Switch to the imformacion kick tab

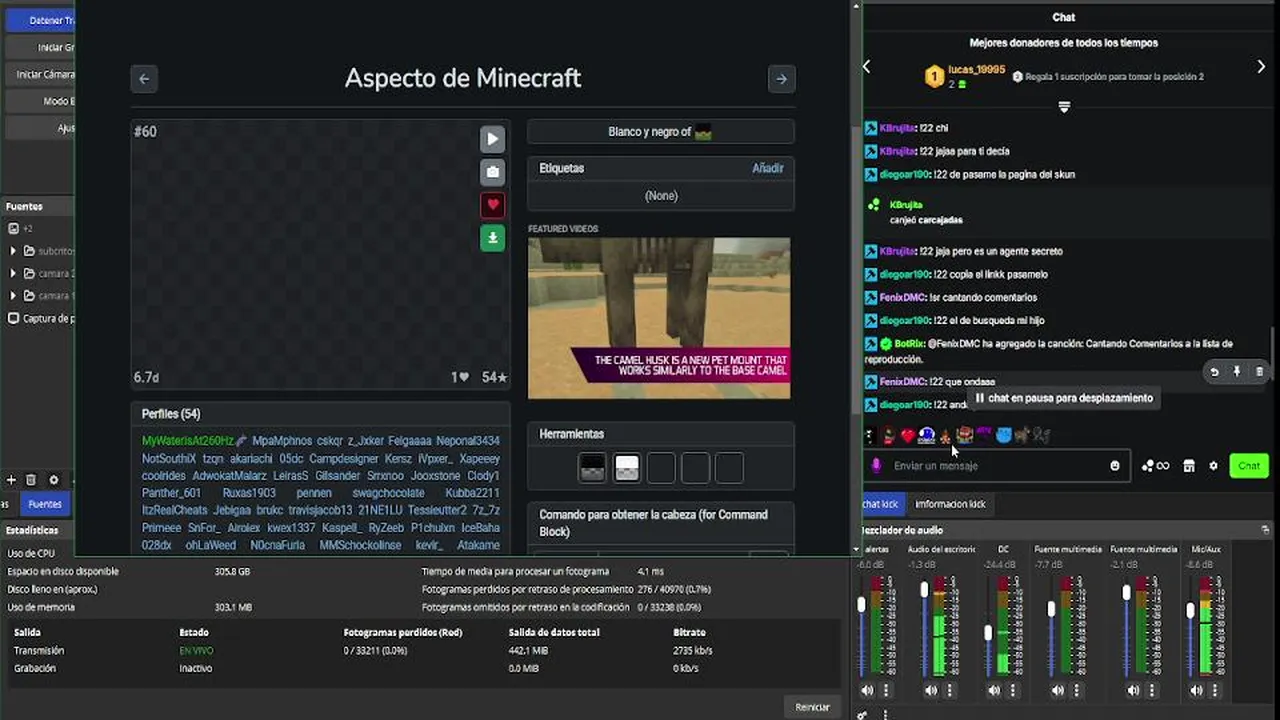pyautogui.click(x=950, y=504)
